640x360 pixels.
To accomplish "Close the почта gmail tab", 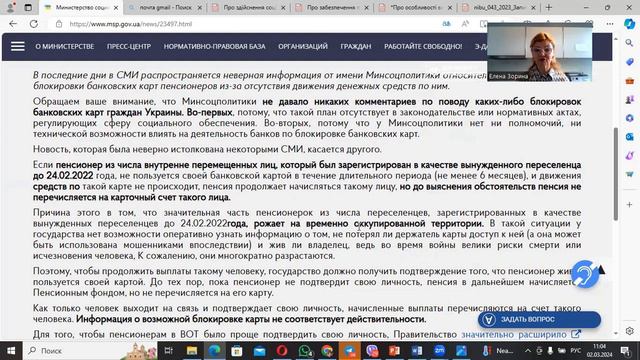I will point(200,8).
